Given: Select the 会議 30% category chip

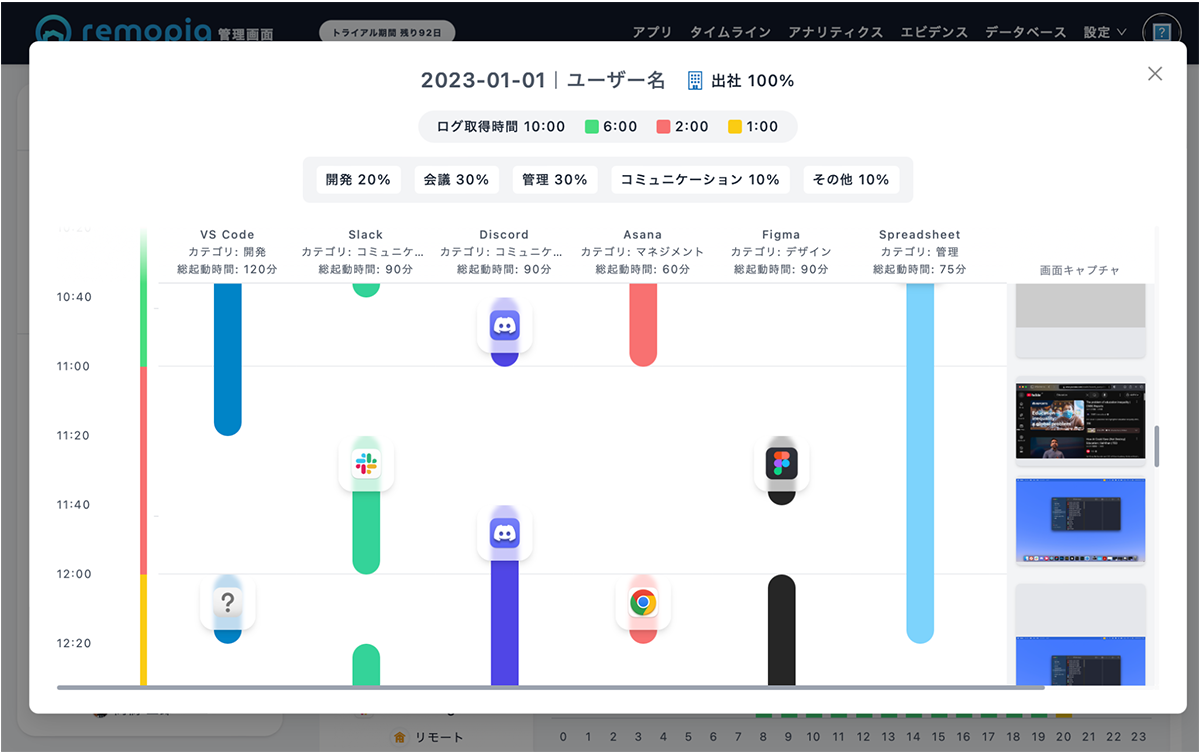Looking at the screenshot, I should tap(456, 180).
